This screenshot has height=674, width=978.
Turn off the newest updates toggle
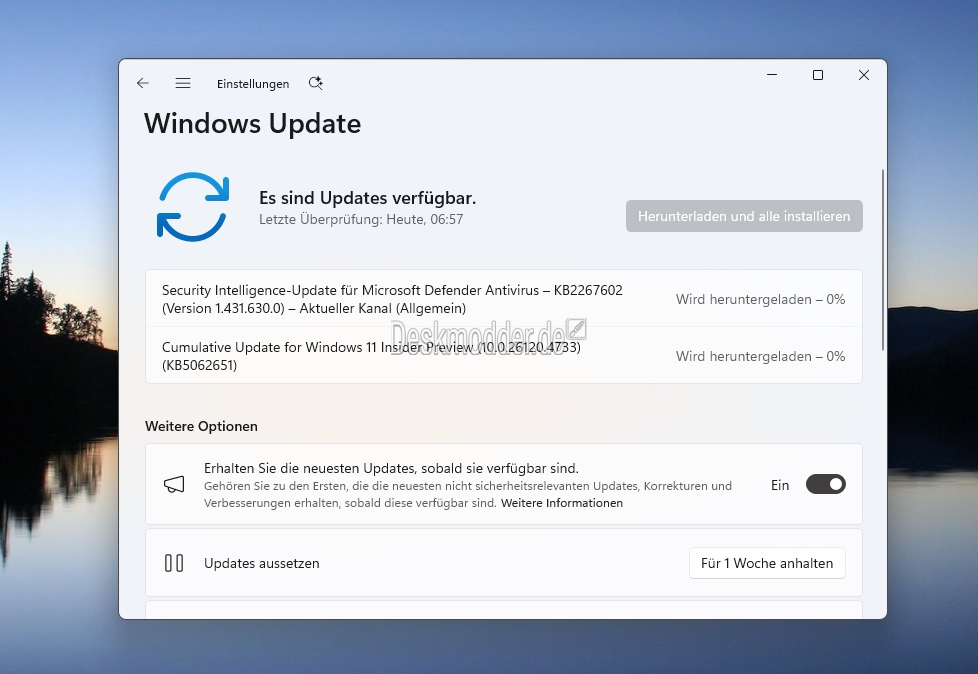[825, 484]
